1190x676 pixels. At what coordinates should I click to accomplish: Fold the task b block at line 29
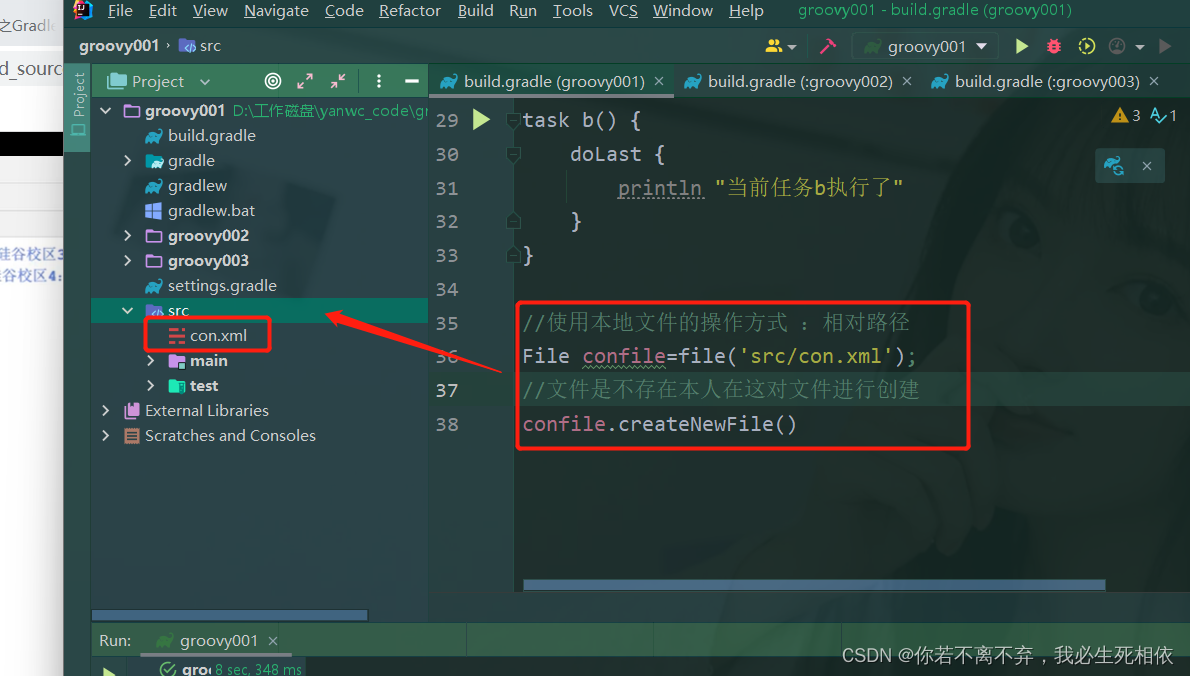click(x=513, y=120)
